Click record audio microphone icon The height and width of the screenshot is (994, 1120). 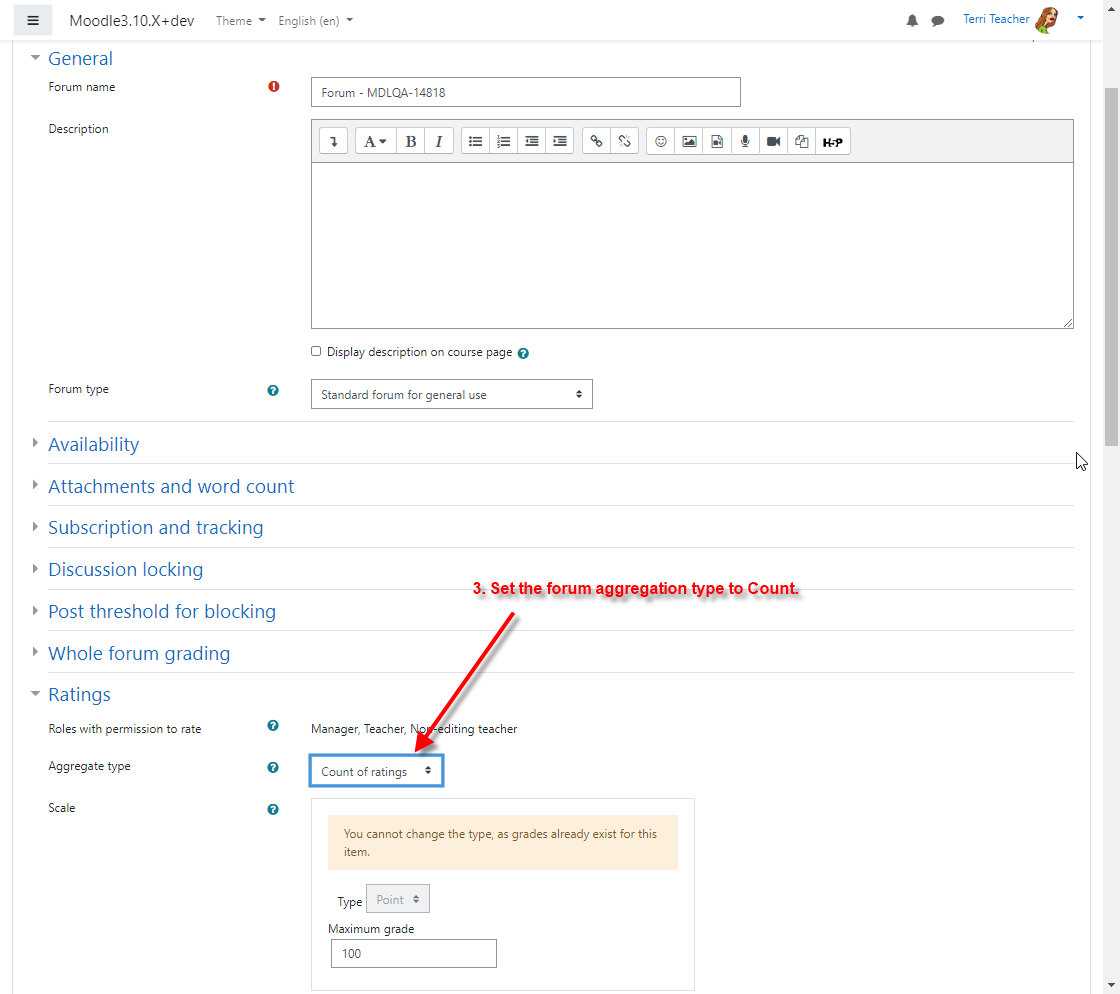(745, 141)
